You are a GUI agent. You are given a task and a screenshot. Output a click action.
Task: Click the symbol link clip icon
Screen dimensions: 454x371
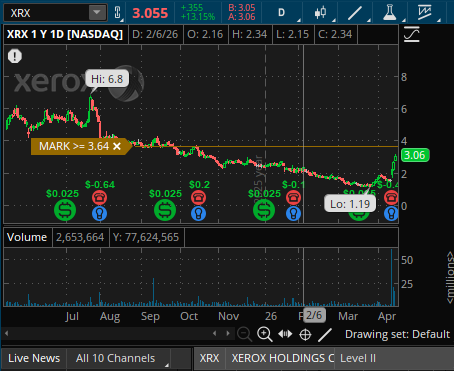pyautogui.click(x=117, y=13)
